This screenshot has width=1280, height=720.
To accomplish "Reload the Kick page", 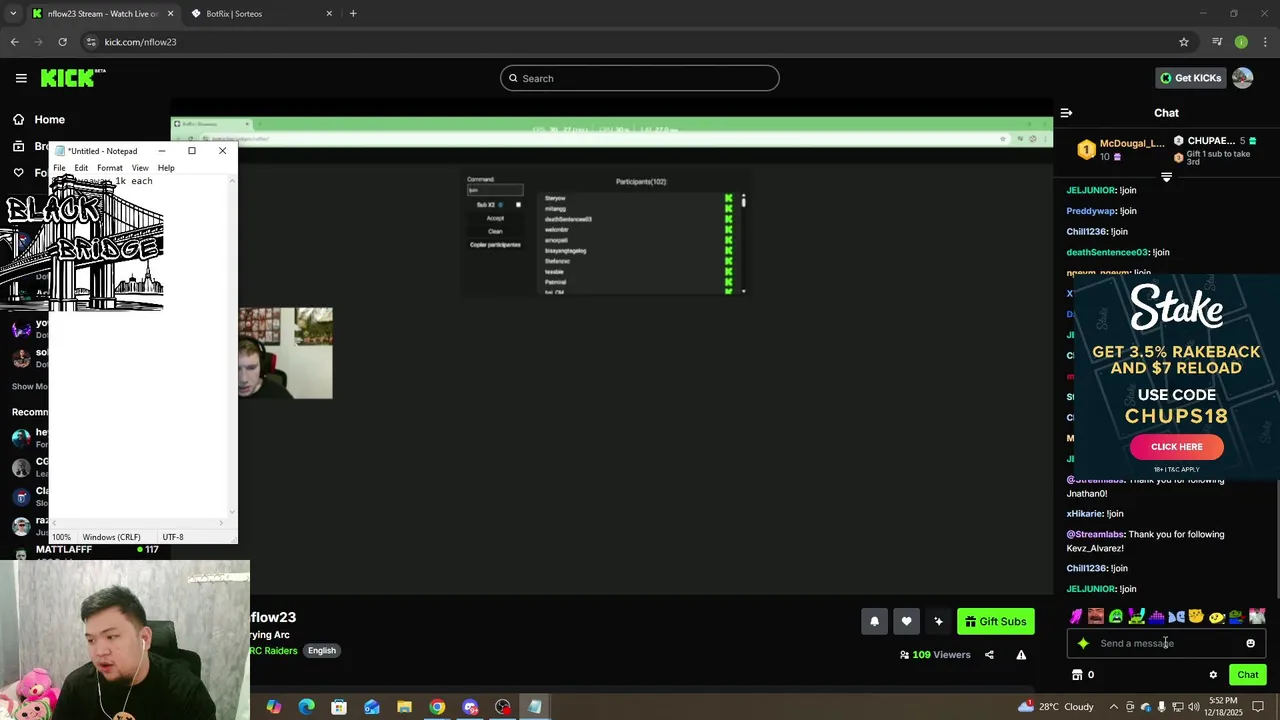I will pos(62,42).
